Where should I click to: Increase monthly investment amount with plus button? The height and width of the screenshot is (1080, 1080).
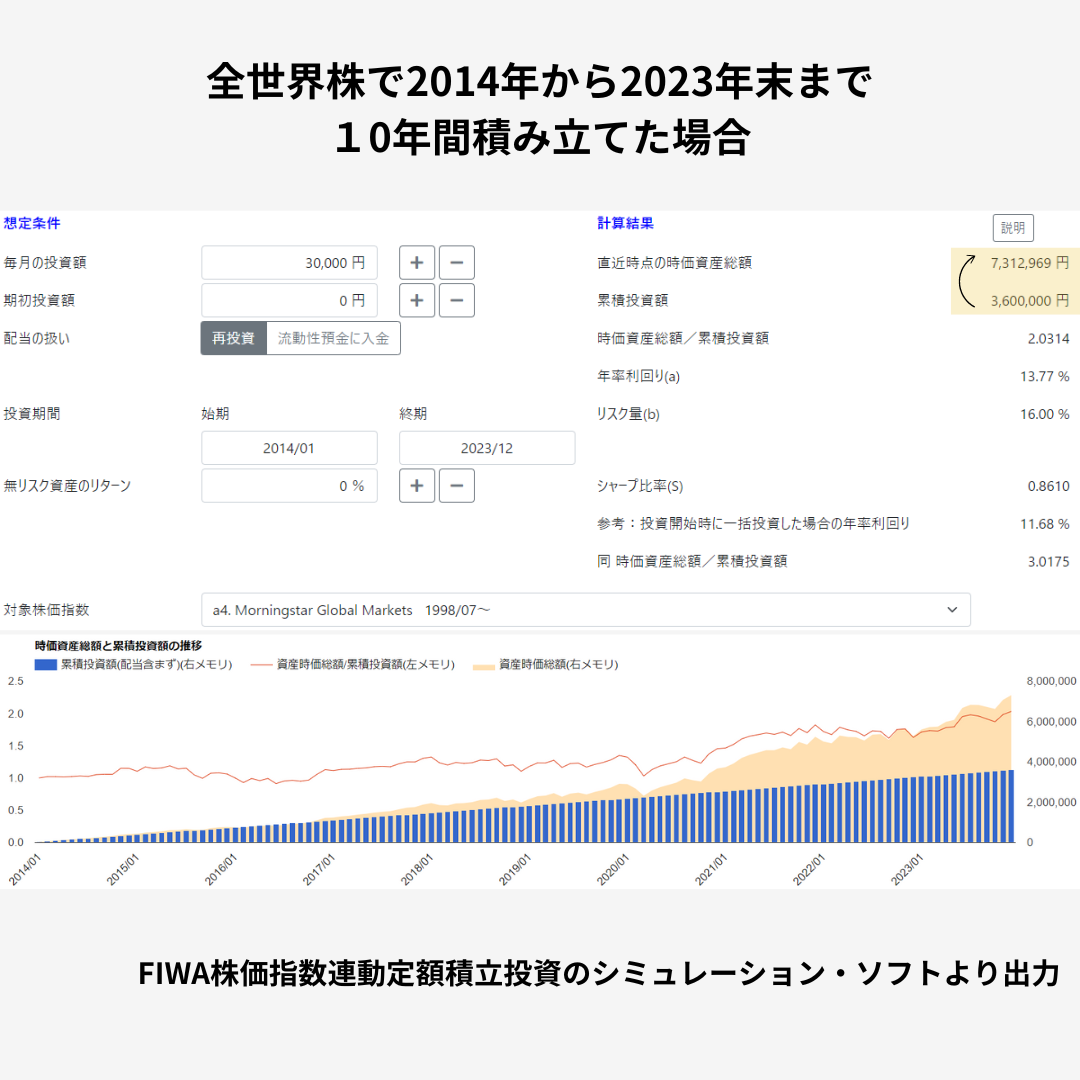click(417, 263)
